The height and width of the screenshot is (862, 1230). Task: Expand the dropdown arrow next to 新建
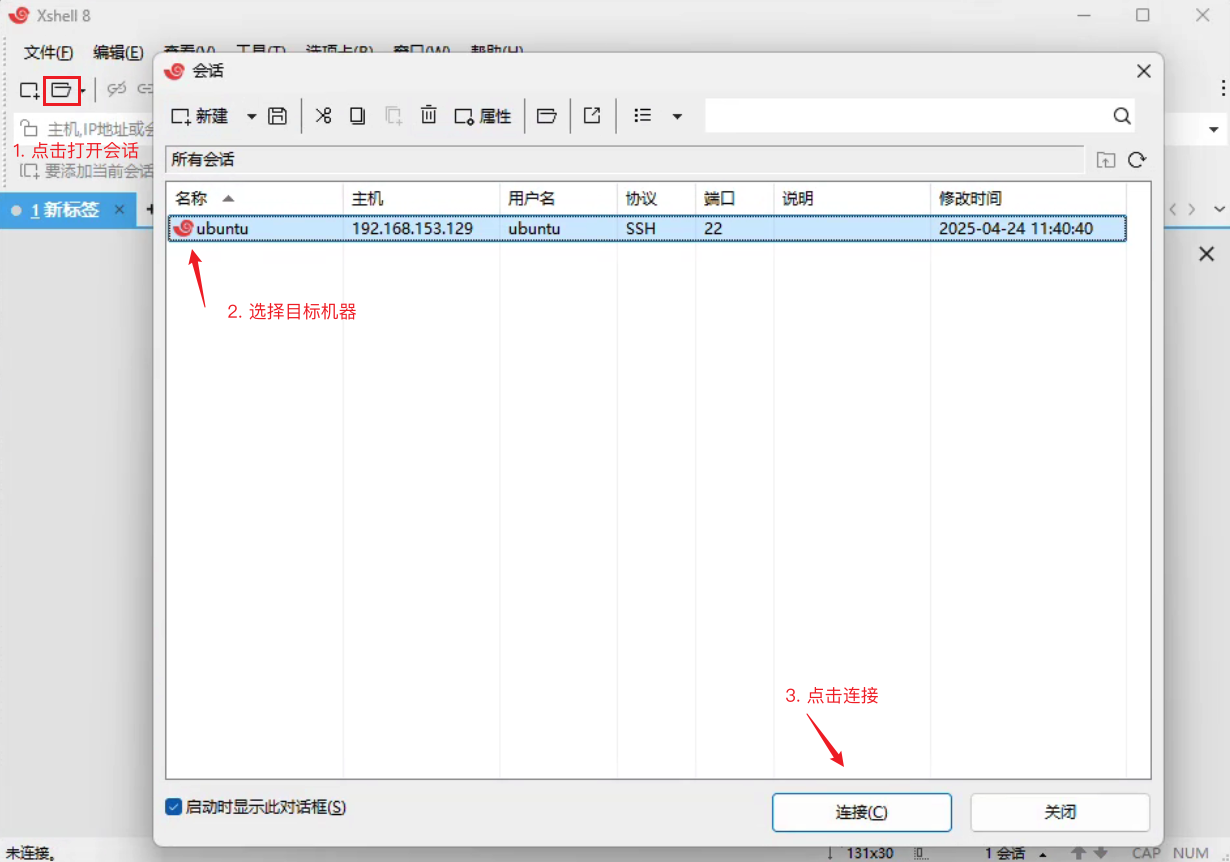click(x=251, y=116)
